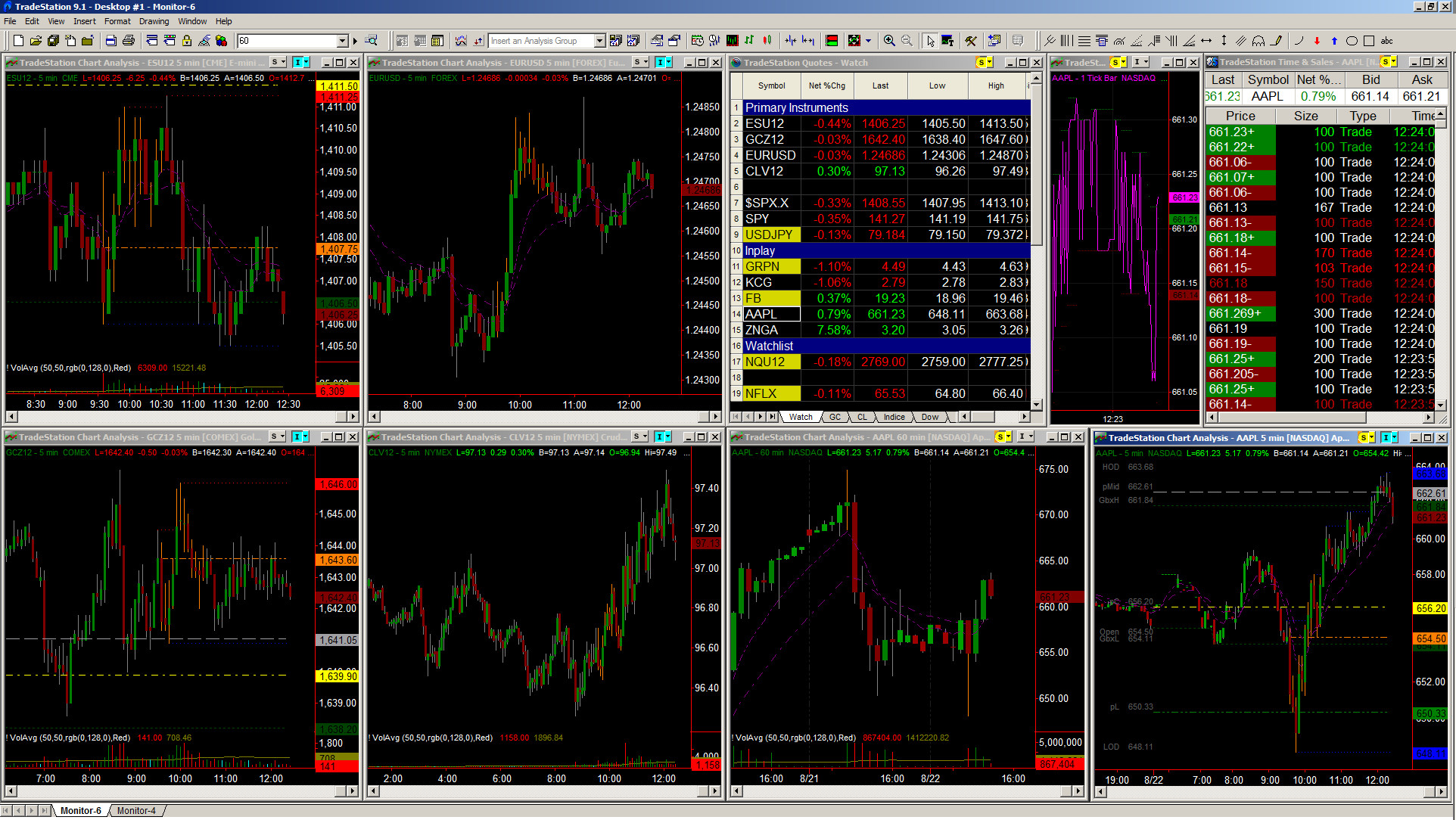Open the Format menu
The height and width of the screenshot is (820, 1456).
coord(117,21)
